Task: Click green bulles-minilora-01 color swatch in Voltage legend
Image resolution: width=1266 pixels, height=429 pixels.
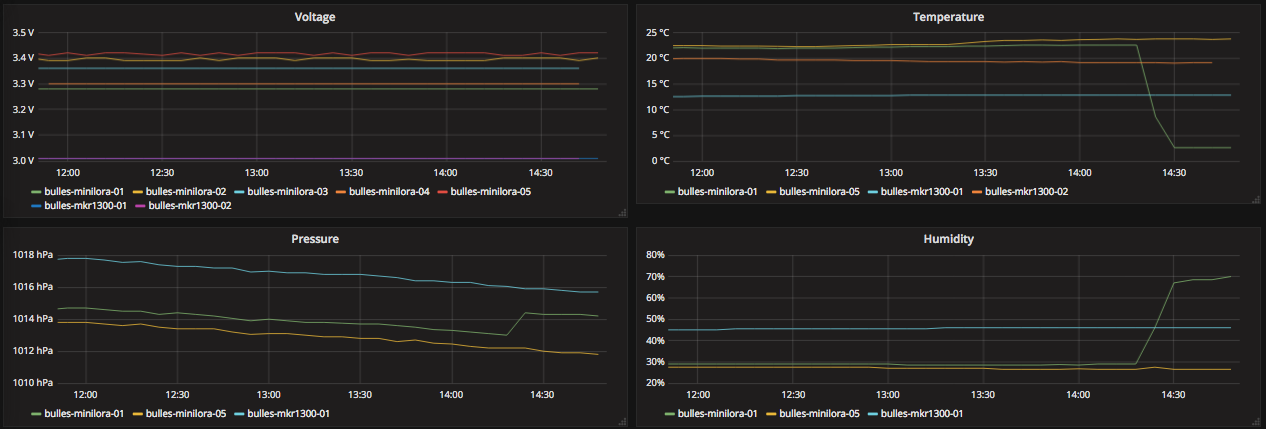Action: point(37,191)
